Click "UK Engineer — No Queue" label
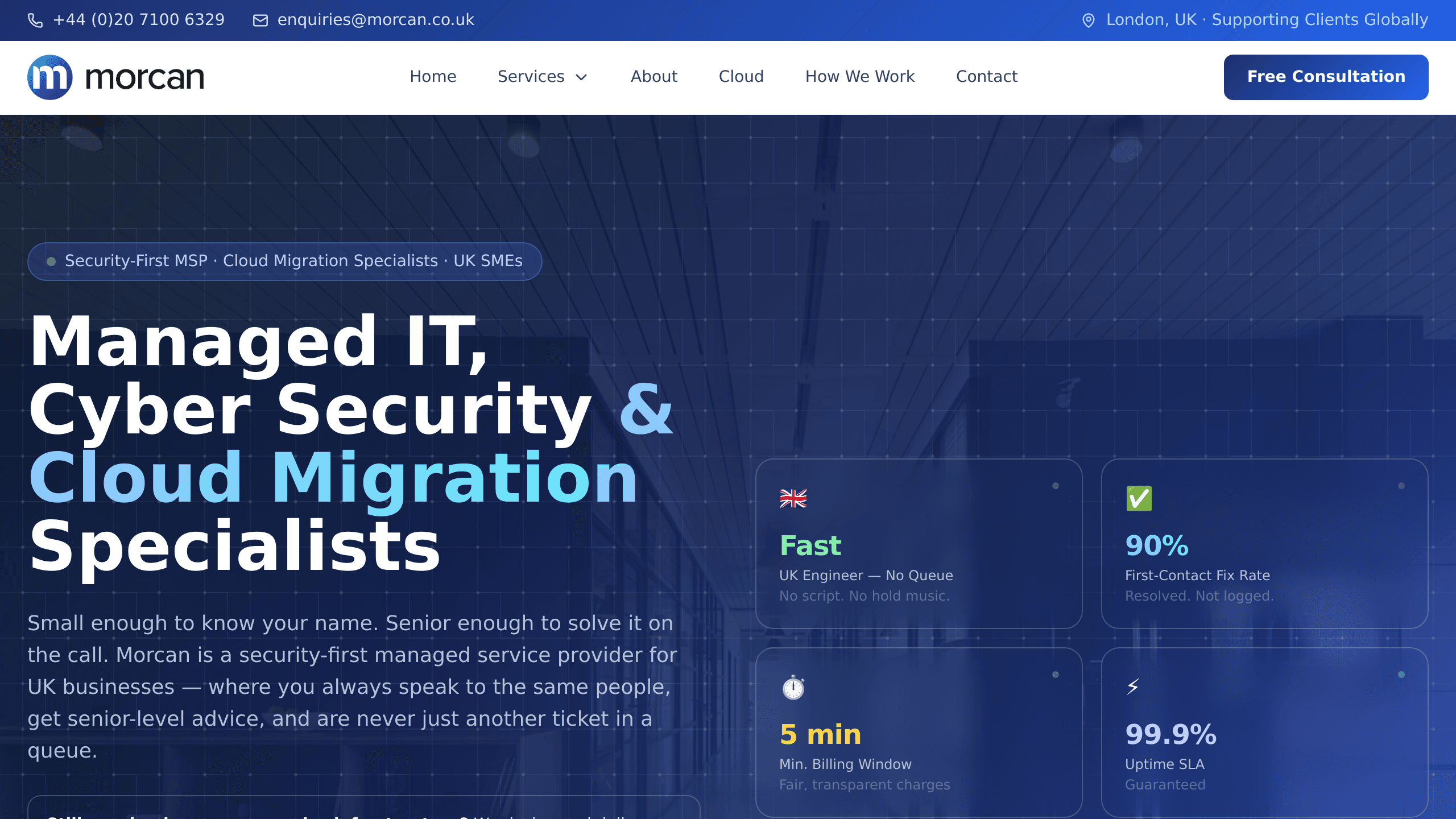Image resolution: width=1456 pixels, height=819 pixels. click(x=866, y=576)
